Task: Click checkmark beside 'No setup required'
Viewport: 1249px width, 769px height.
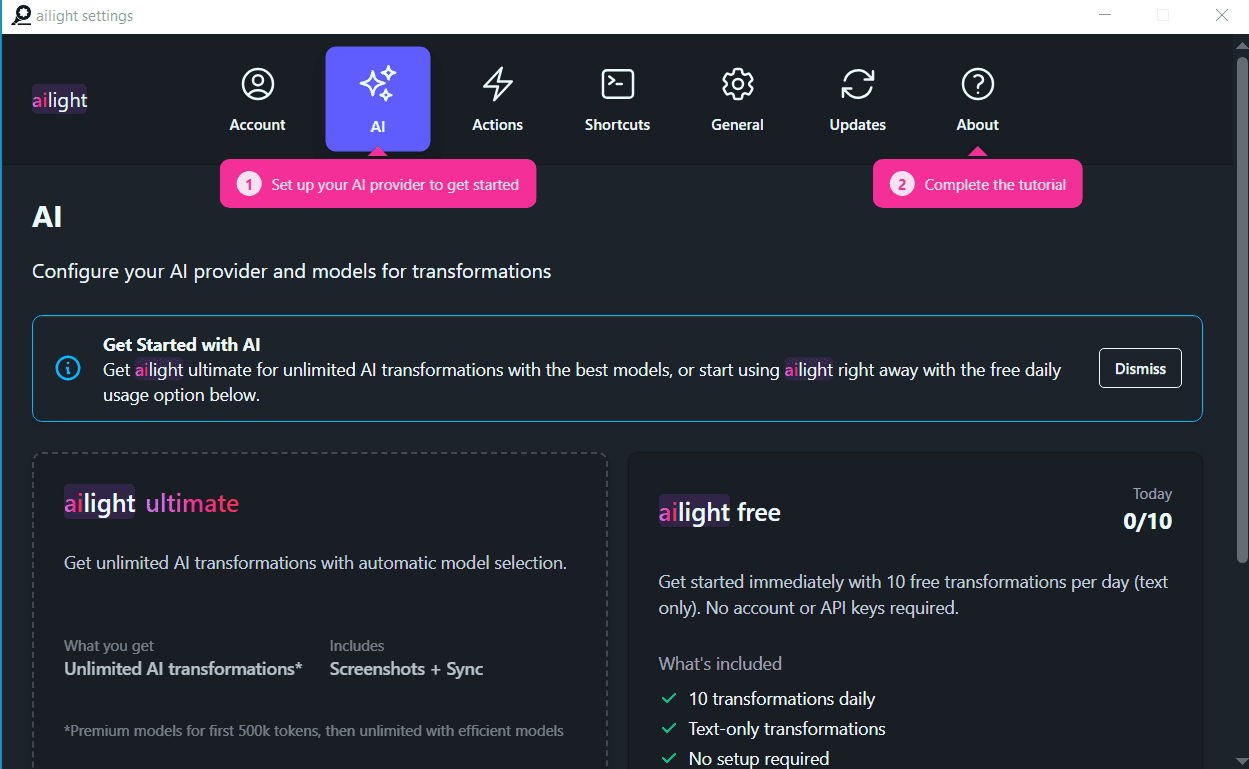Action: click(x=669, y=759)
